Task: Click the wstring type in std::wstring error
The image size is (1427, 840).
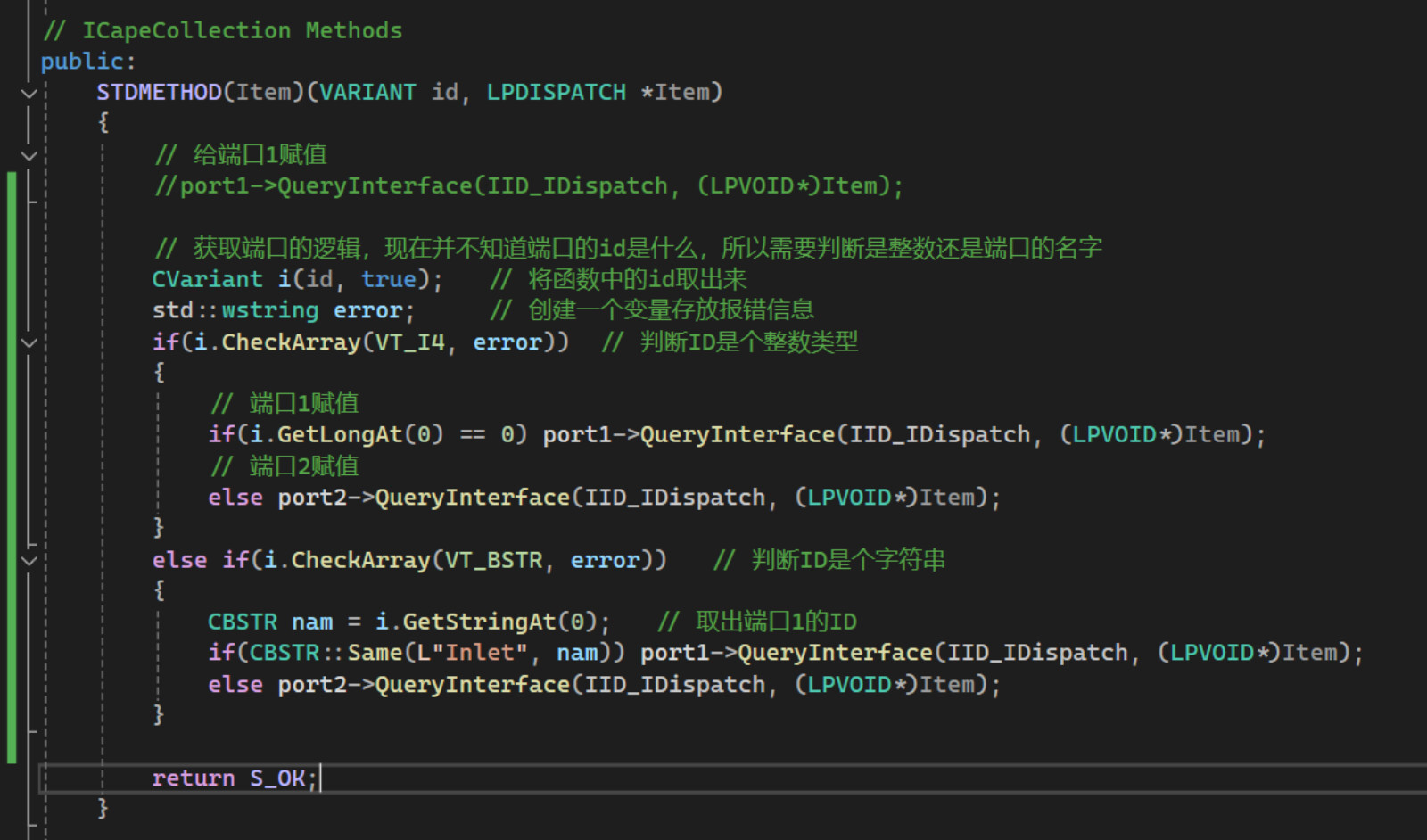Action: [x=270, y=310]
